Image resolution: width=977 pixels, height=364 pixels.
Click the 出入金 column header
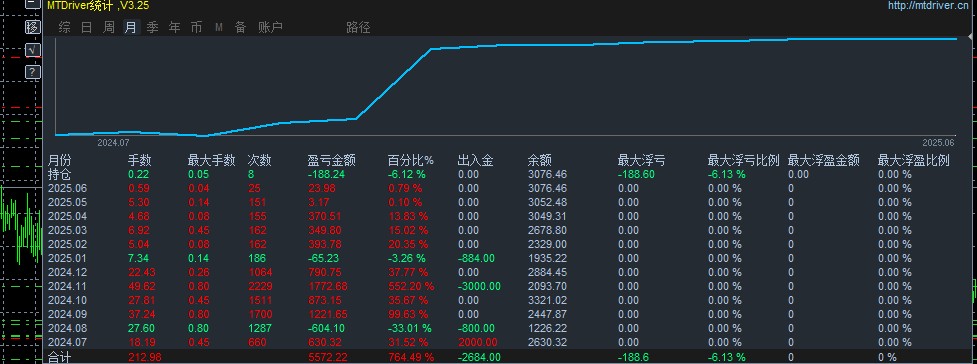pos(475,161)
